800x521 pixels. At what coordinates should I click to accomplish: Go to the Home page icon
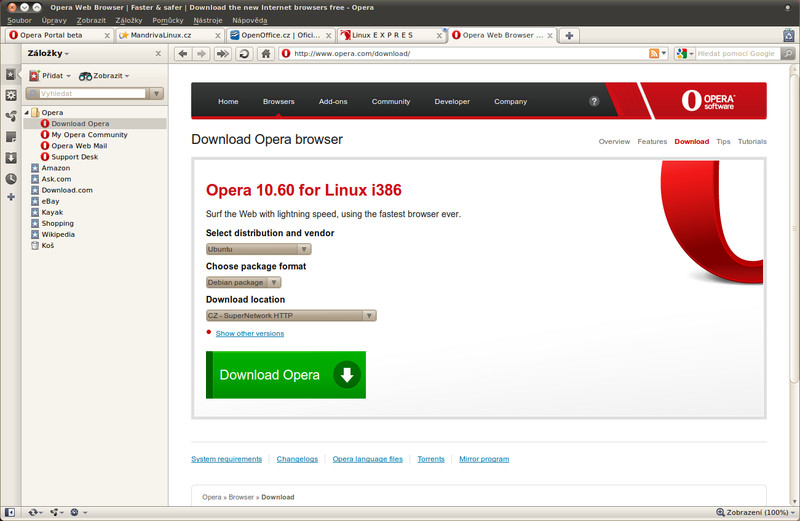click(x=265, y=53)
